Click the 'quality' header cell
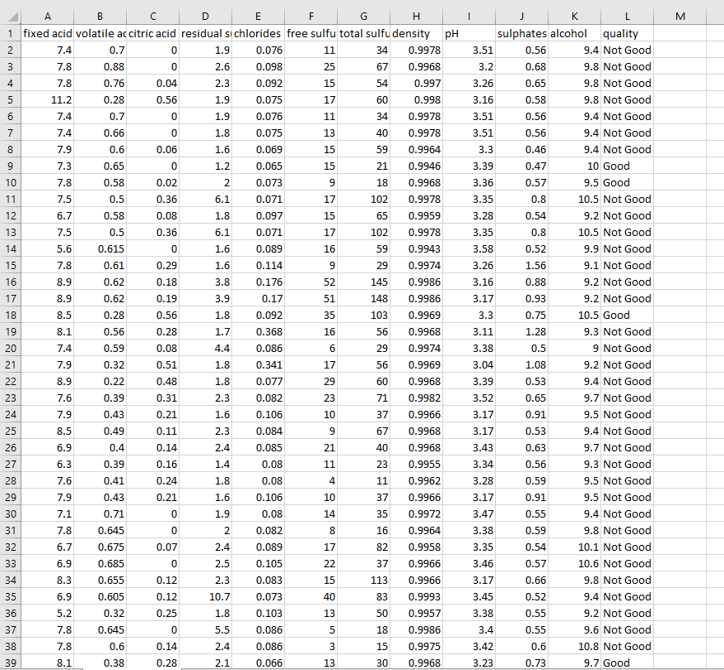The height and width of the screenshot is (670, 724). pos(627,34)
